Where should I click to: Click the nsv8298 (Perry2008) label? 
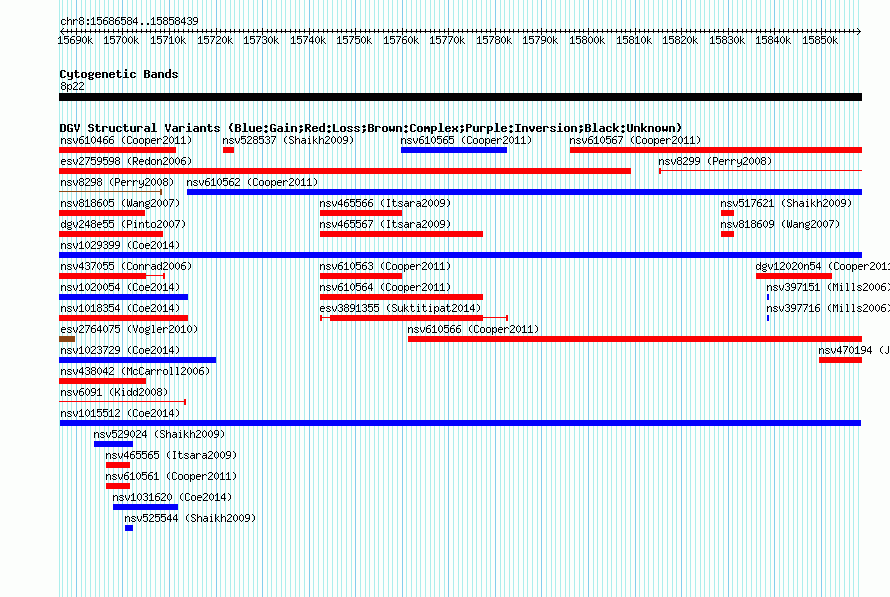[117, 182]
